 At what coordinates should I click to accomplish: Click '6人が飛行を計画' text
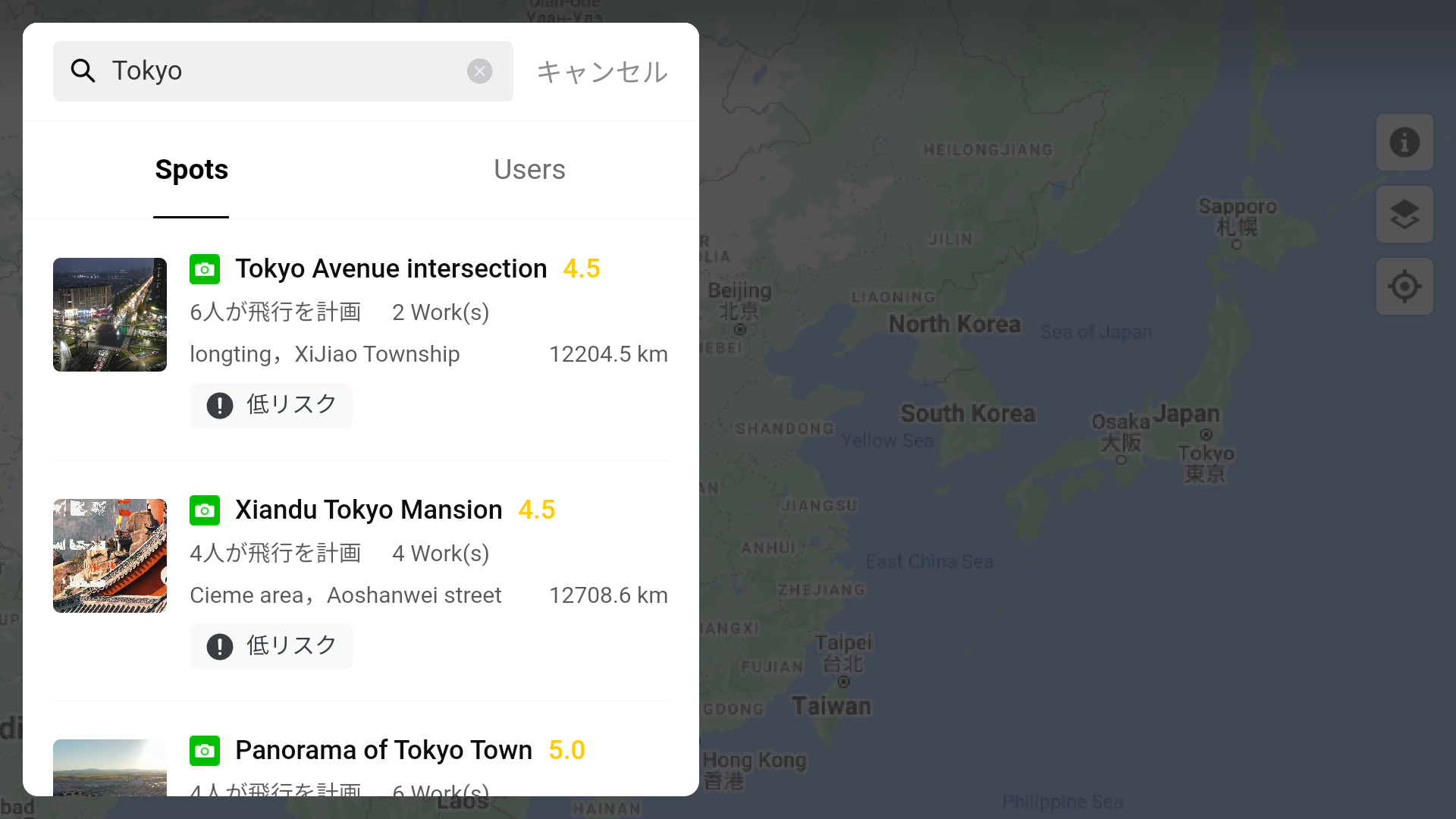(275, 312)
